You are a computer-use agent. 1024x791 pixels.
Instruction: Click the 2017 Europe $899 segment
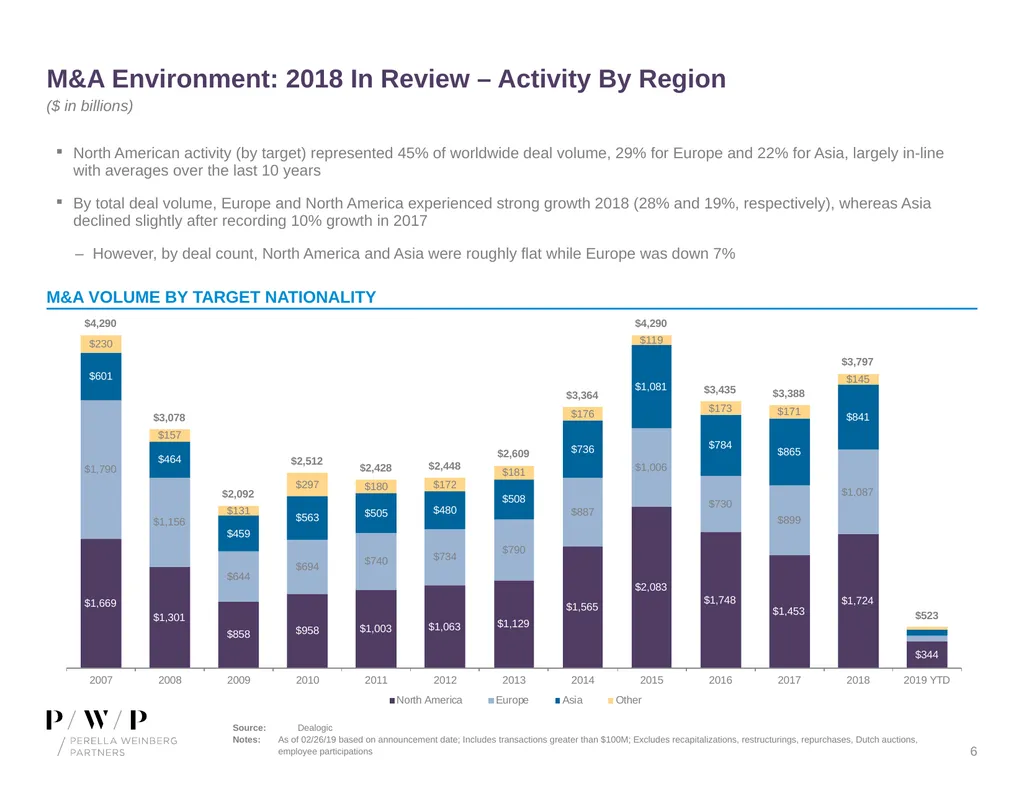(x=789, y=520)
